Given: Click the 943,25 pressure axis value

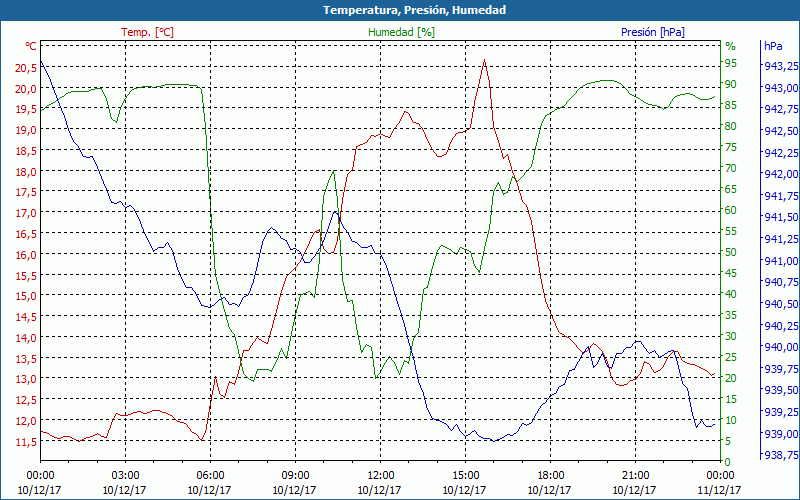Looking at the screenshot, I should coord(781,66).
